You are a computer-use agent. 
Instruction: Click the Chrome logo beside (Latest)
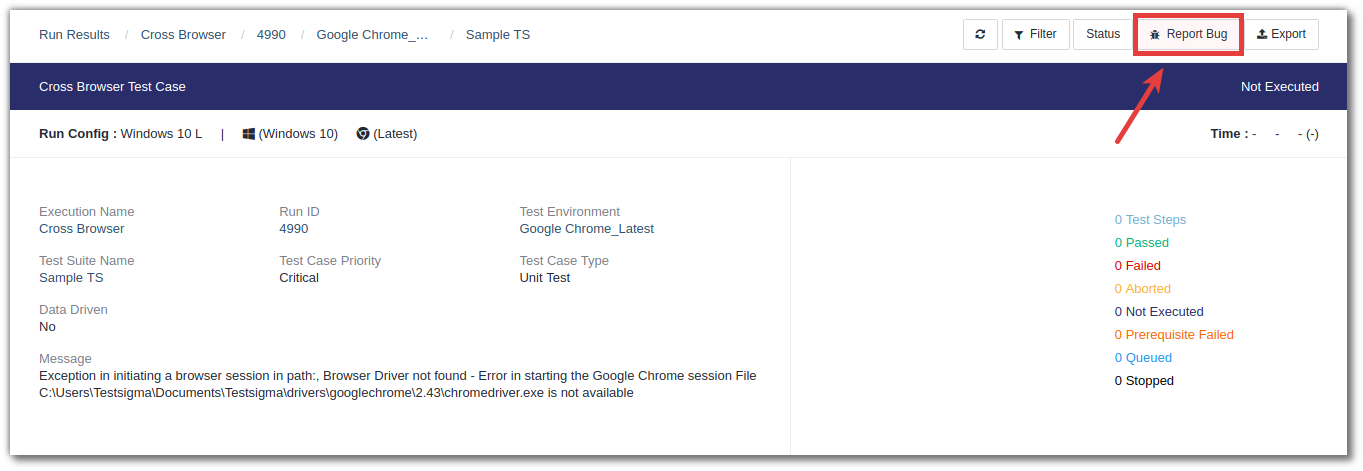[x=363, y=134]
